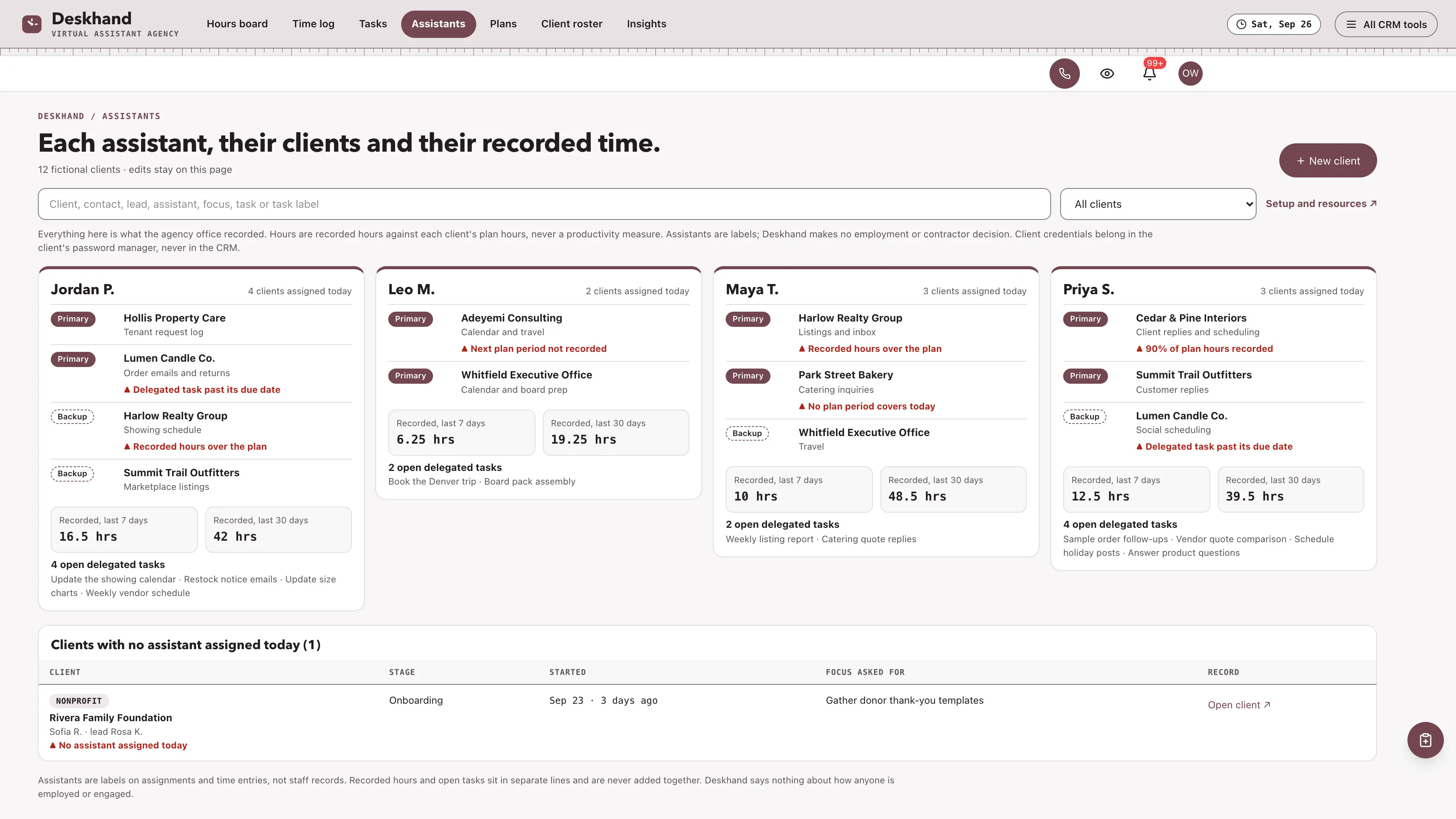Viewport: 1456px width, 819px height.
Task: Click the Rivera Family Foundation client name
Action: [111, 718]
